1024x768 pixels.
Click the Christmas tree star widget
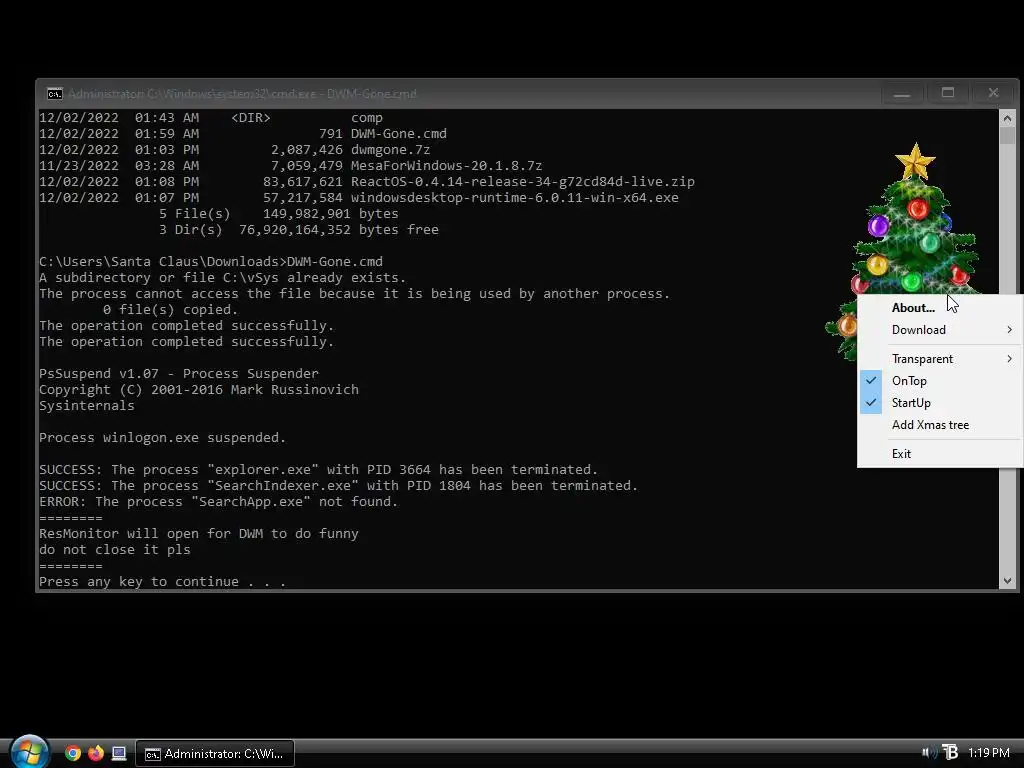pyautogui.click(x=915, y=161)
